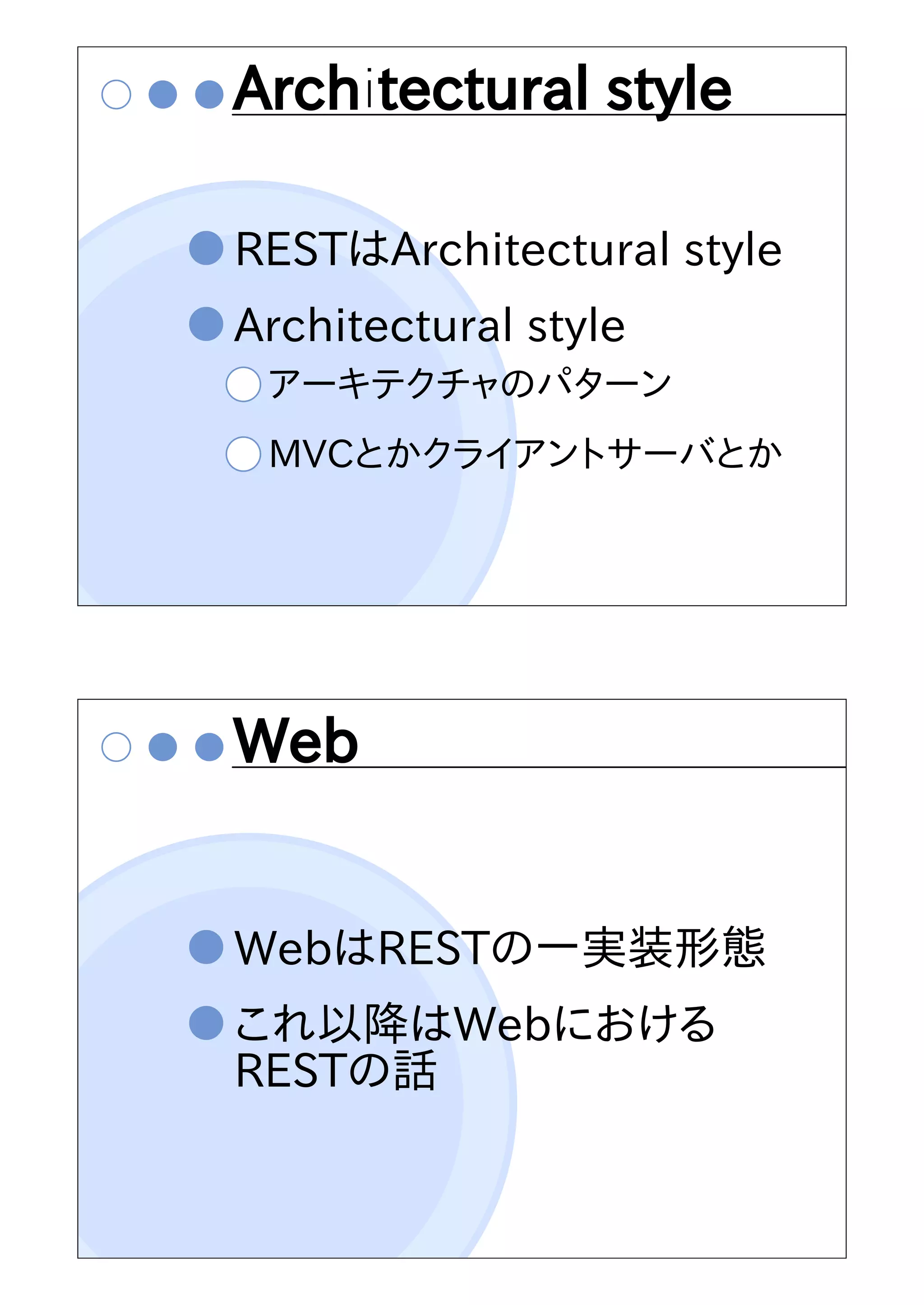924x1305 pixels.
Task: Click the filled bullet before 'WebはRESTの一実装形態'
Action: pos(206,946)
